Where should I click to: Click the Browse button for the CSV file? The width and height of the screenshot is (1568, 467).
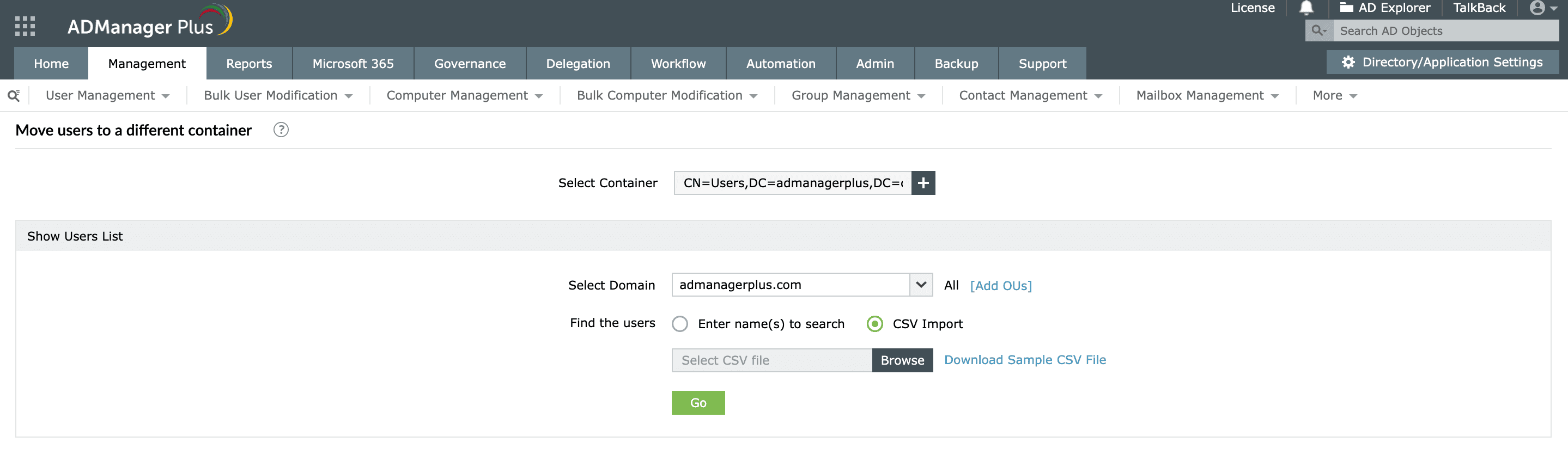(902, 360)
